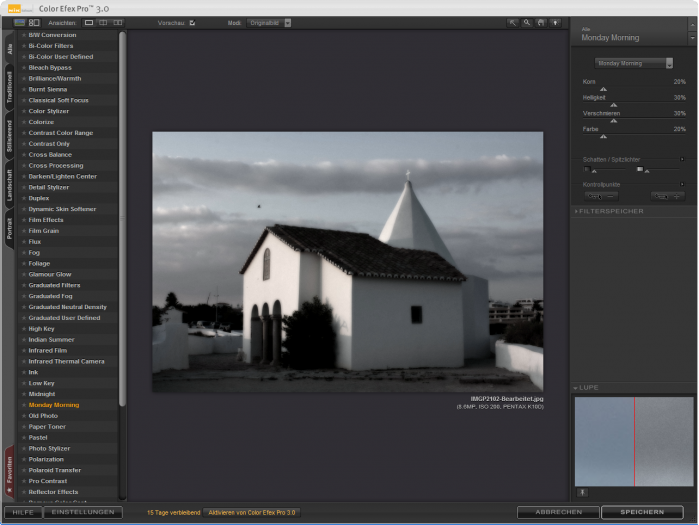699x525 pixels.
Task: Select the Old Photo filter in list
Action: [x=43, y=416]
